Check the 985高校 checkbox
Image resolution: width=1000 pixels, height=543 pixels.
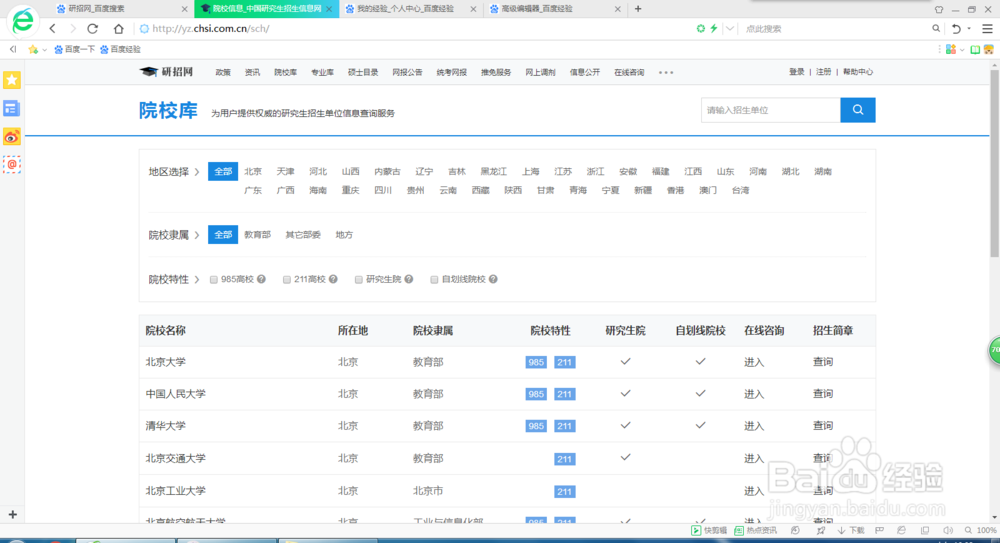pos(214,279)
